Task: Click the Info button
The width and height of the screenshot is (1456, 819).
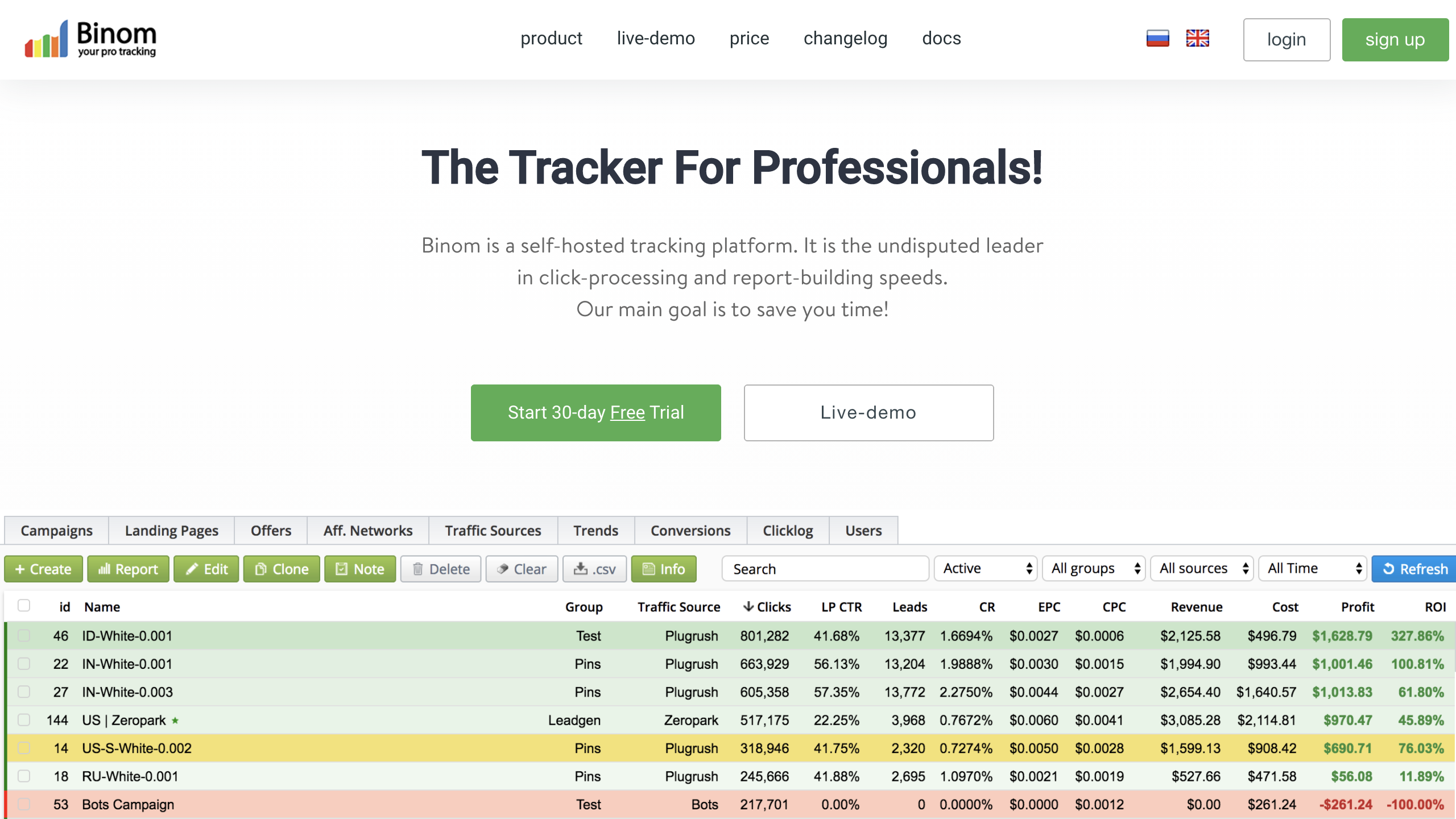Action: click(664, 569)
